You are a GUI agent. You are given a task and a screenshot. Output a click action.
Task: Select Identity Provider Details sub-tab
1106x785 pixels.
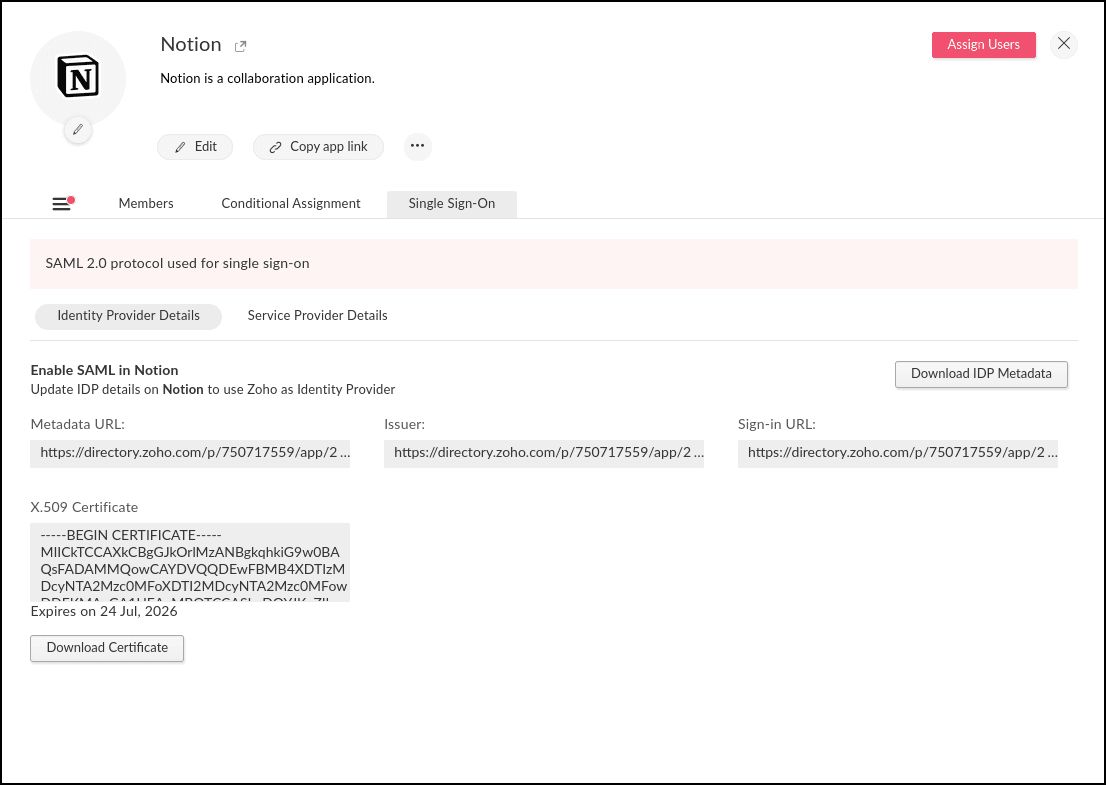[128, 316]
